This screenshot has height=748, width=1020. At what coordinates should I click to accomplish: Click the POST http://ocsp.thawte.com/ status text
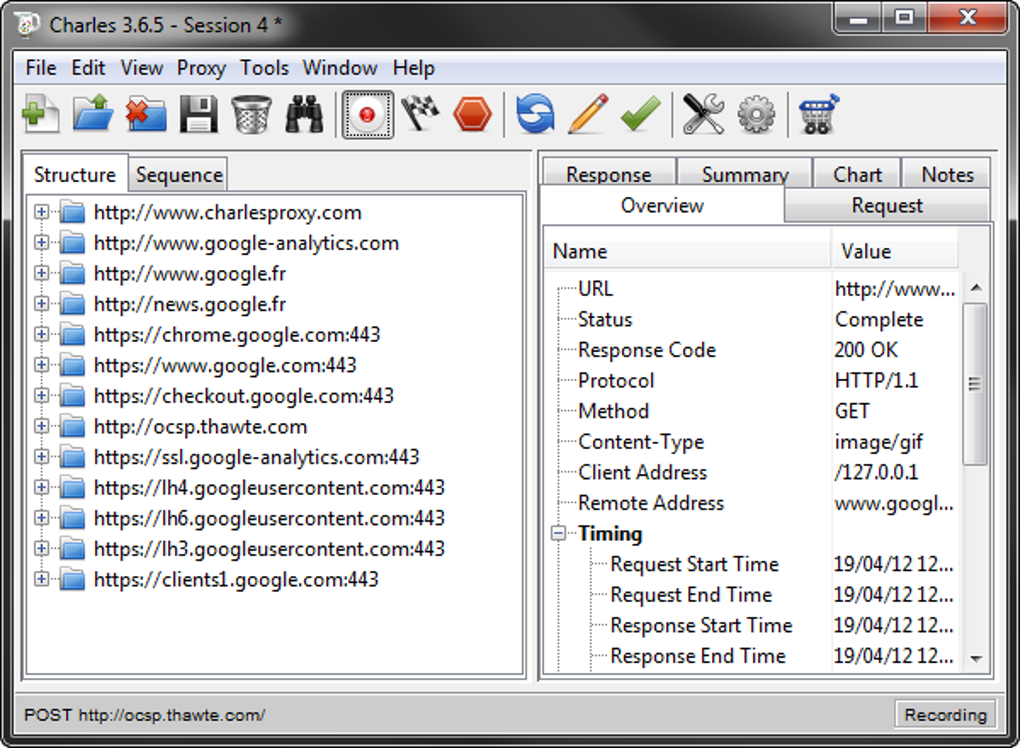(144, 715)
